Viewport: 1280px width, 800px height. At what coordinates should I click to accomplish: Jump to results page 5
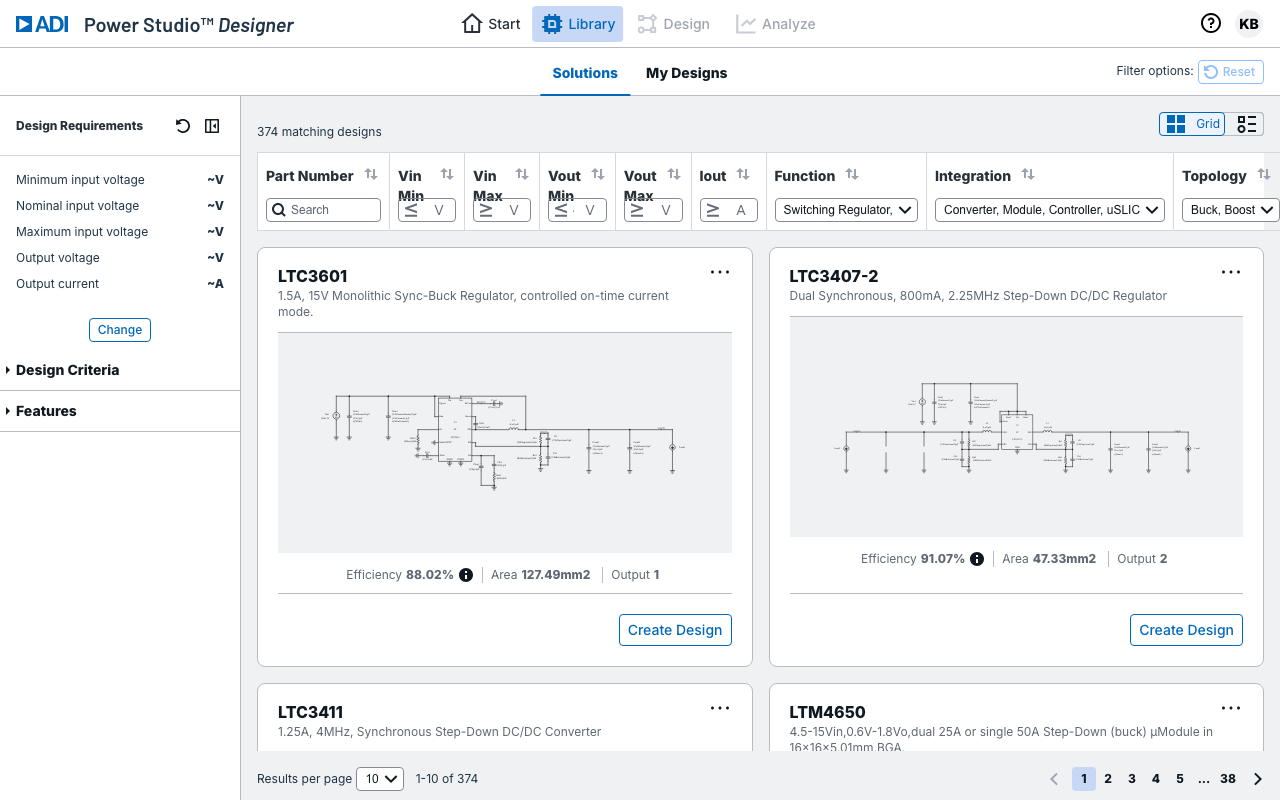tap(1180, 779)
